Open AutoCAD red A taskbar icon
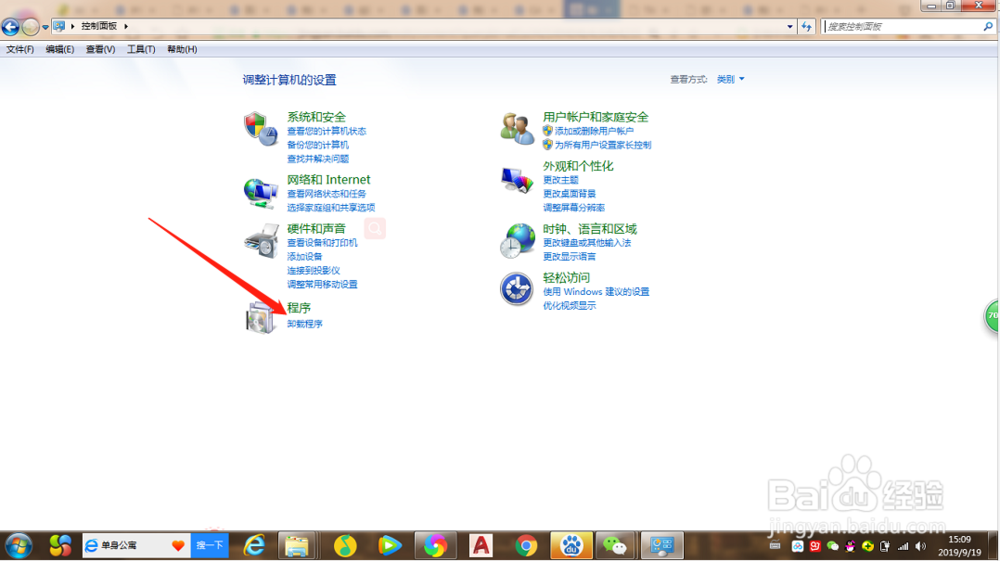This screenshot has height=561, width=1000. (481, 546)
